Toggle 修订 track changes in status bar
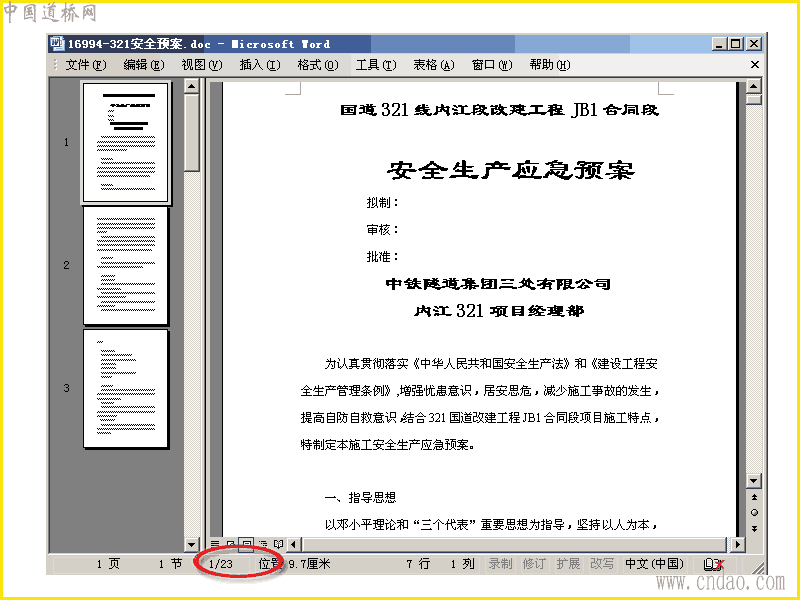The width and height of the screenshot is (800, 600). (534, 564)
